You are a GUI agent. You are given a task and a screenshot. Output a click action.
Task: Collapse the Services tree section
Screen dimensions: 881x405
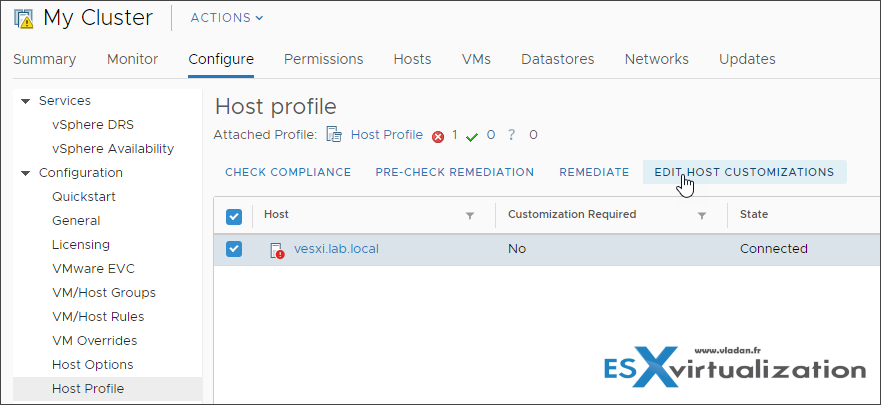click(x=25, y=101)
